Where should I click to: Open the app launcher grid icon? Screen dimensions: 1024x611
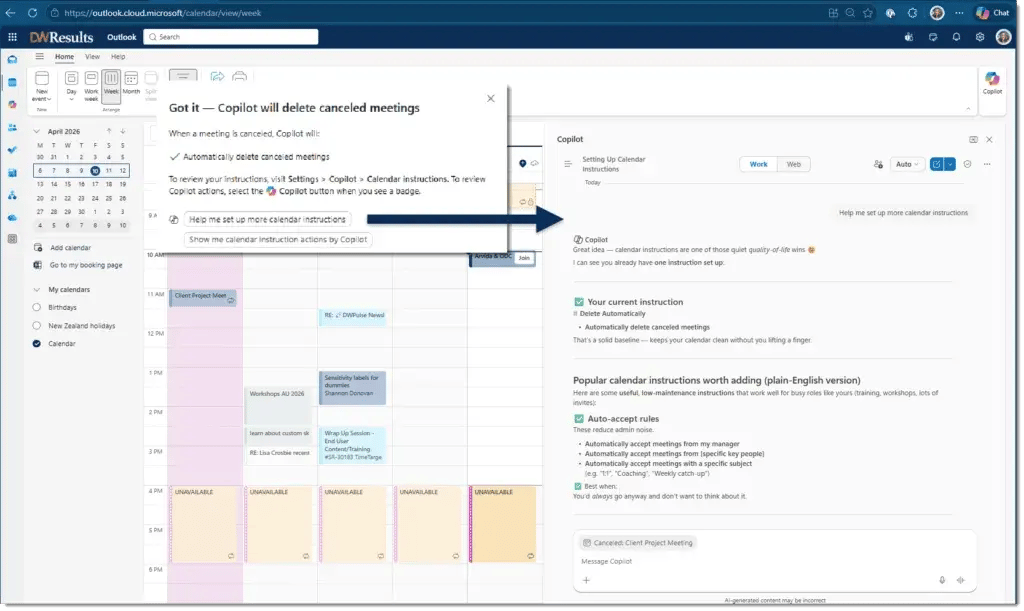point(12,37)
